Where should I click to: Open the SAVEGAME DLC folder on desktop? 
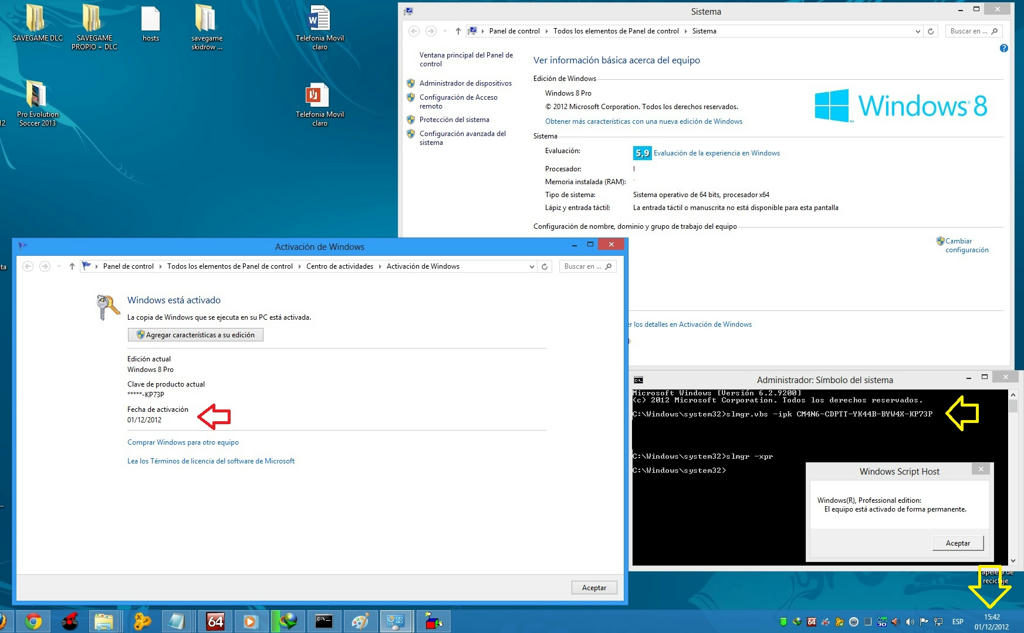[38, 25]
